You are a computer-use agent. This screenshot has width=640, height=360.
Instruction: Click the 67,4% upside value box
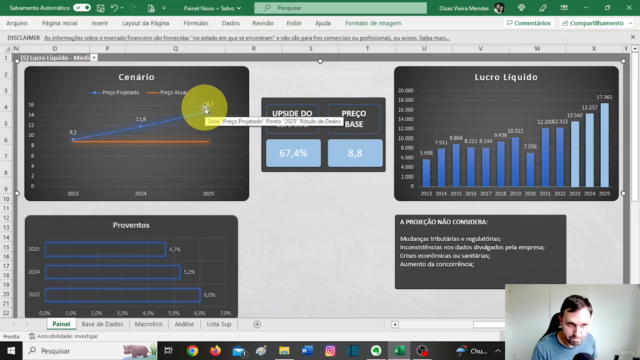pos(293,153)
